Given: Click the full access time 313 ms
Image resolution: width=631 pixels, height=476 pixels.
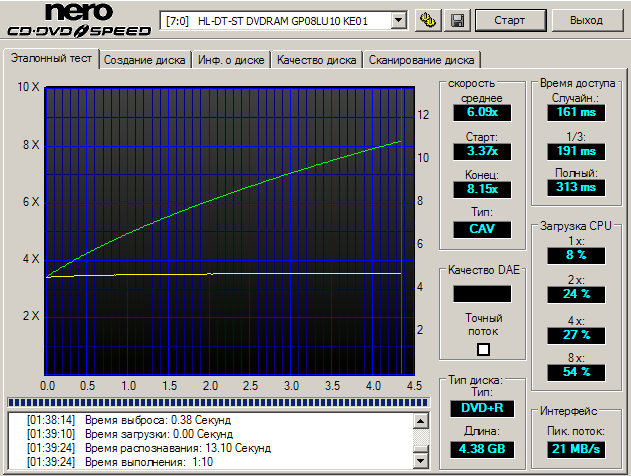Looking at the screenshot, I should pos(576,188).
